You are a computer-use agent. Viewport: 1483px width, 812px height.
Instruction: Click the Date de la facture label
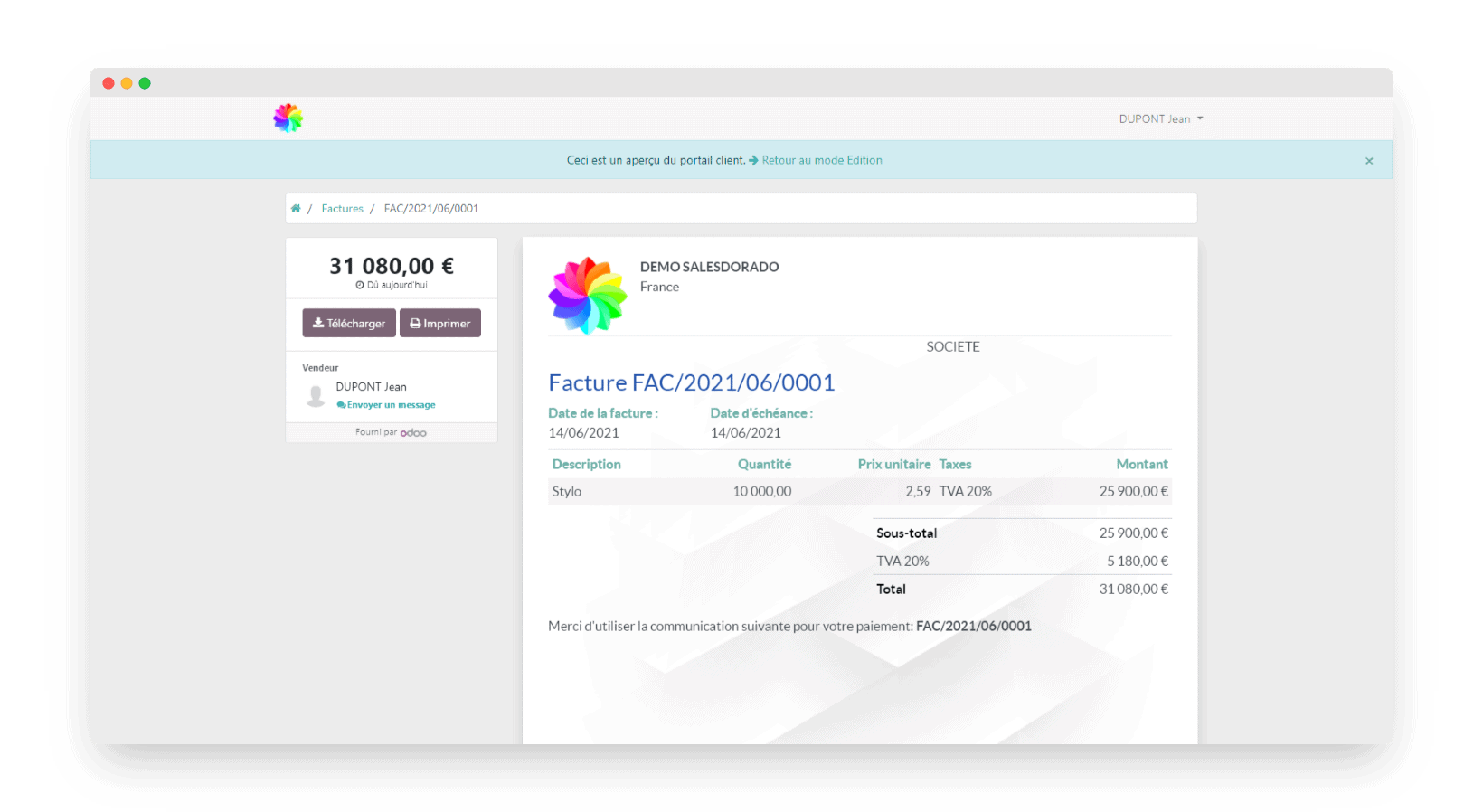603,413
